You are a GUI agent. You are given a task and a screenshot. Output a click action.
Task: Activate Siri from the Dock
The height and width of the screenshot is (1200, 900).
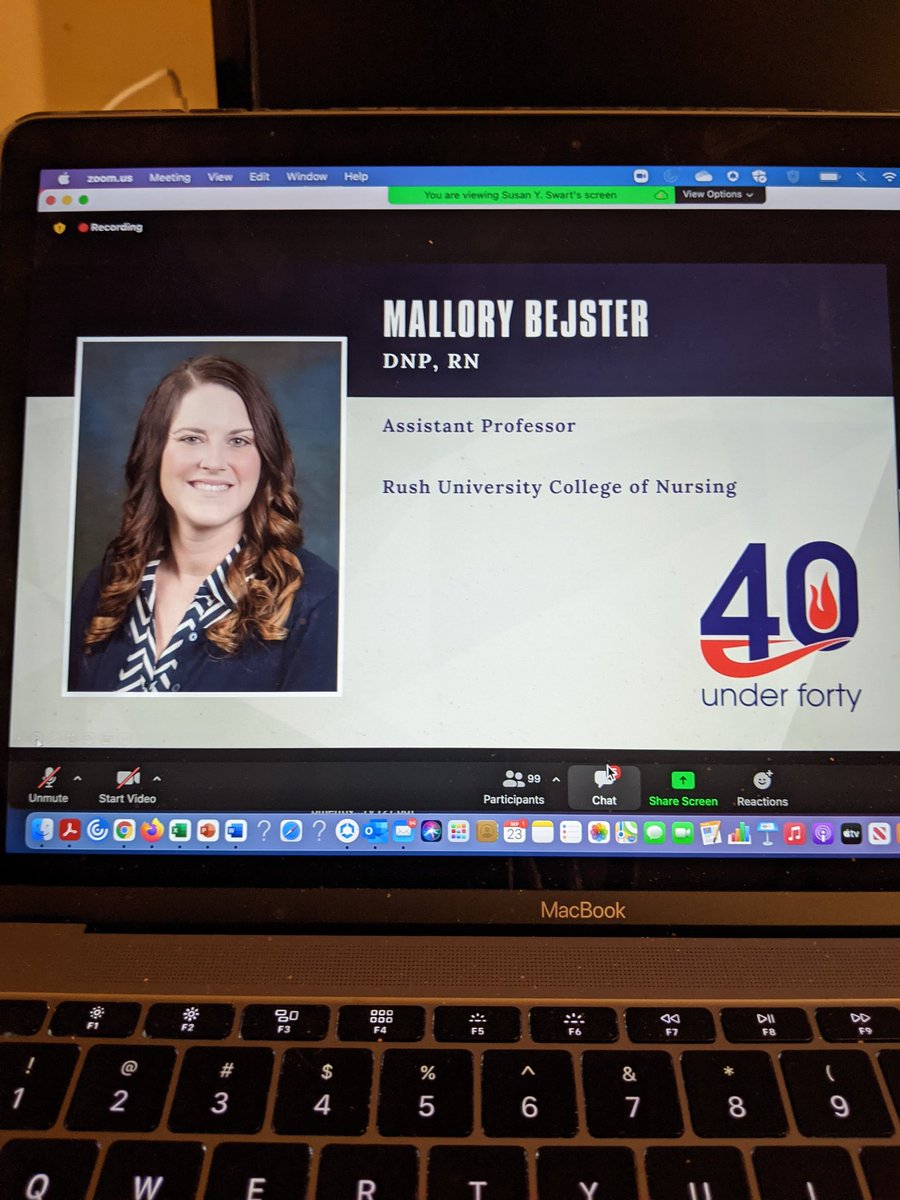click(x=431, y=831)
